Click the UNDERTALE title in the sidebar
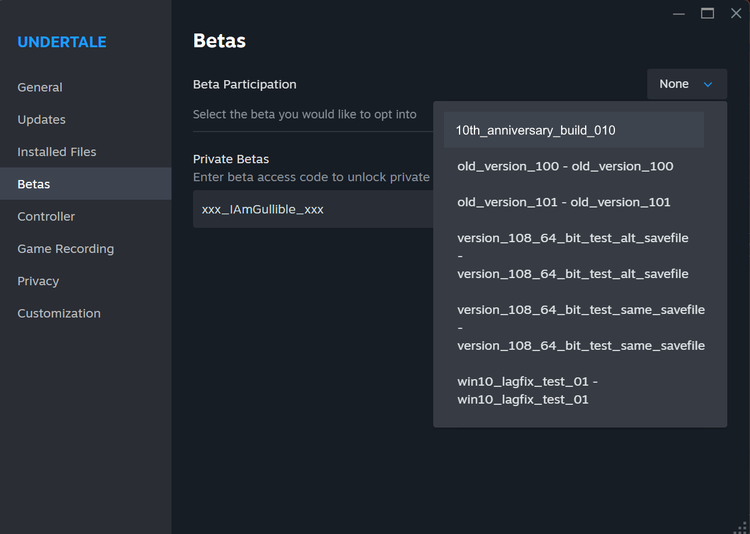Viewport: 750px width, 534px height. tap(62, 42)
